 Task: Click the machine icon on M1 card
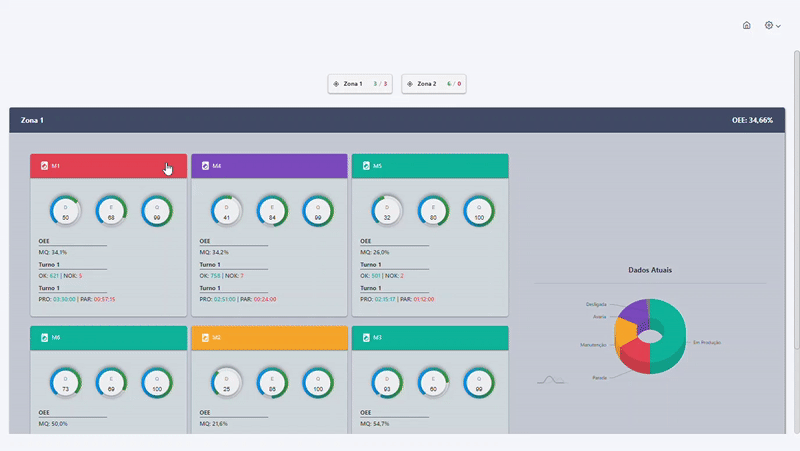(44, 166)
